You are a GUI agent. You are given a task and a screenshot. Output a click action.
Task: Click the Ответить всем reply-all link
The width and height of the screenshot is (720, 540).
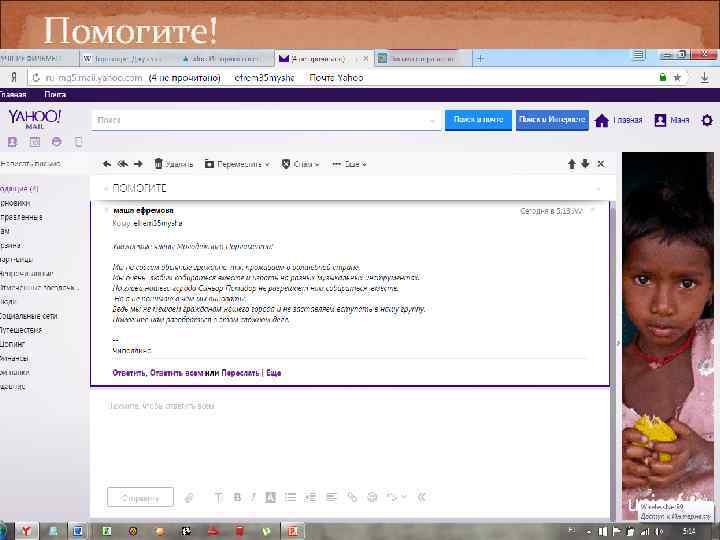click(177, 373)
